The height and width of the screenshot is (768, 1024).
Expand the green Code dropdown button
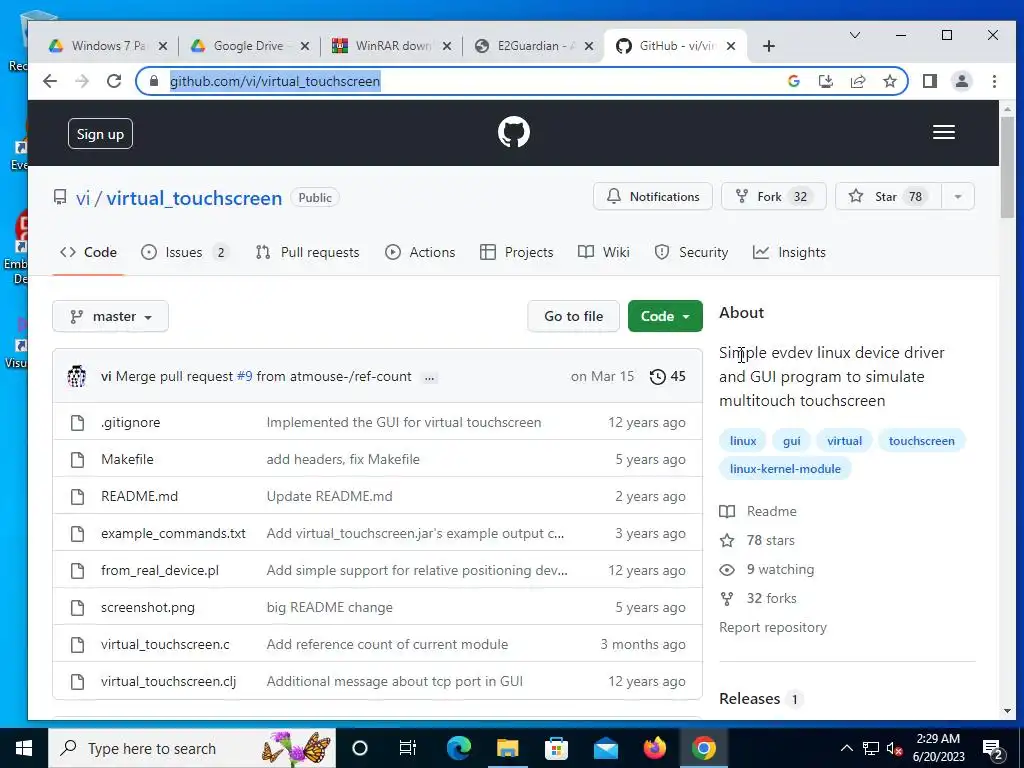[x=665, y=316]
